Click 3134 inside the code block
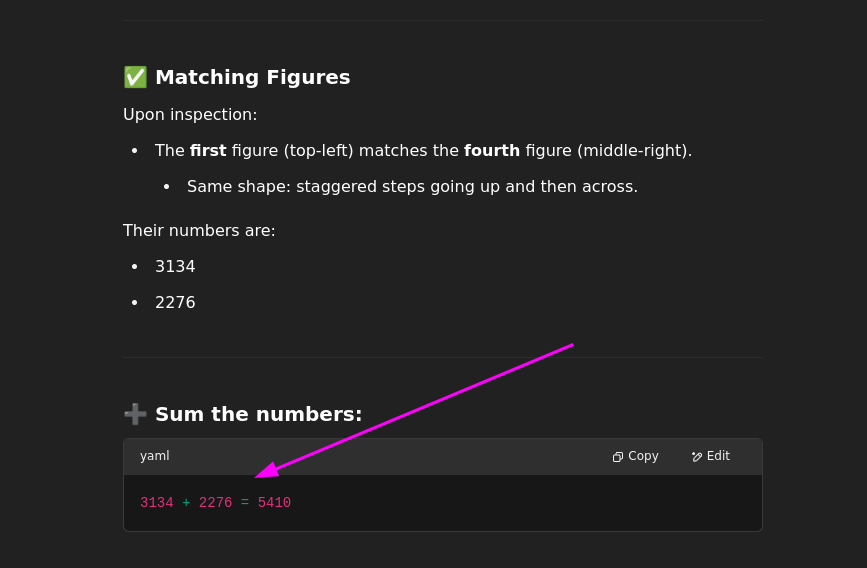This screenshot has height=568, width=867. coord(156,503)
